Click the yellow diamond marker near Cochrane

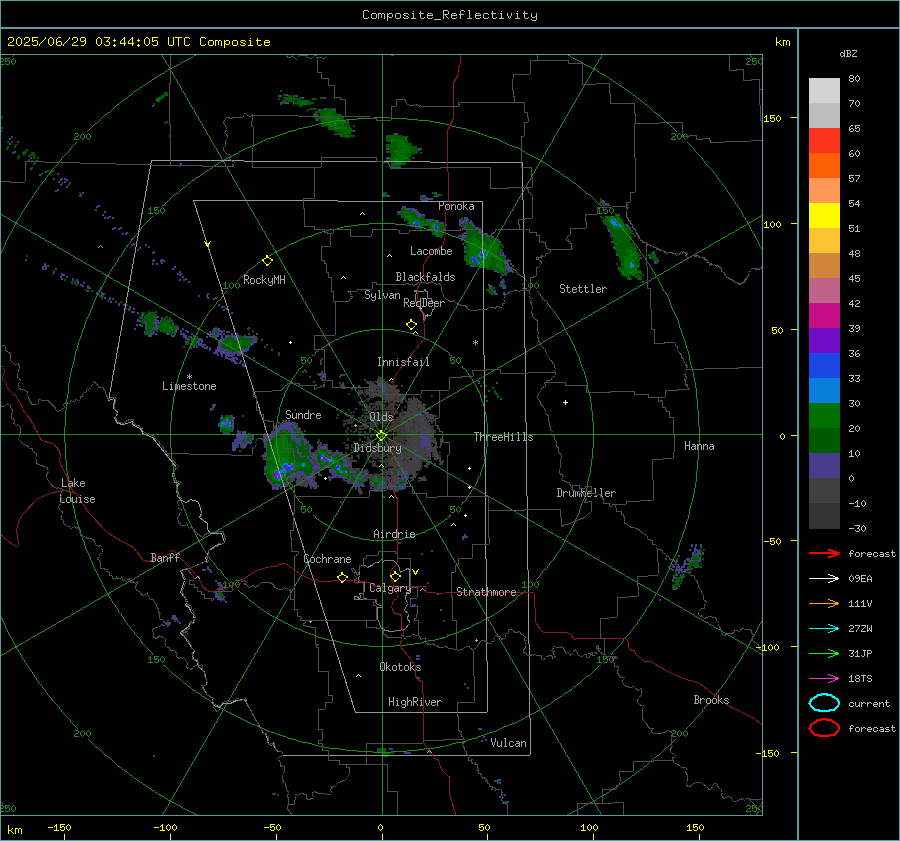[342, 577]
